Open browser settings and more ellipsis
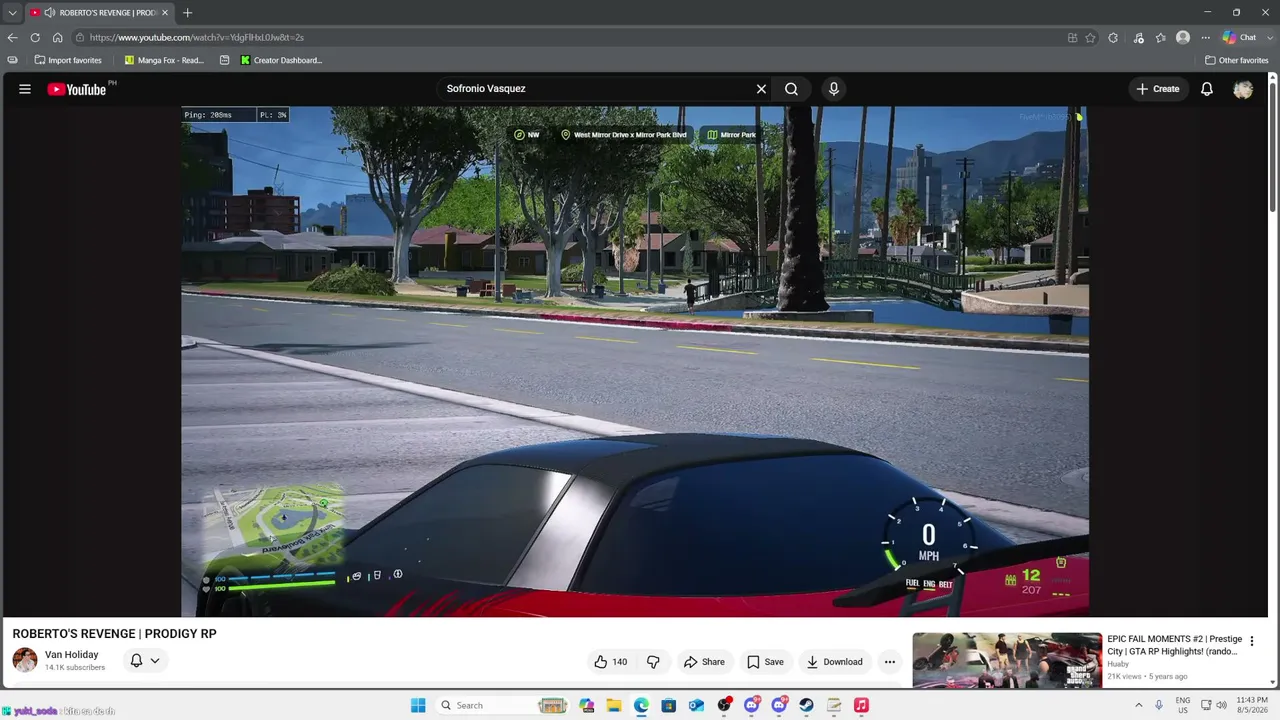Viewport: 1280px width, 720px height. pyautogui.click(x=1205, y=38)
